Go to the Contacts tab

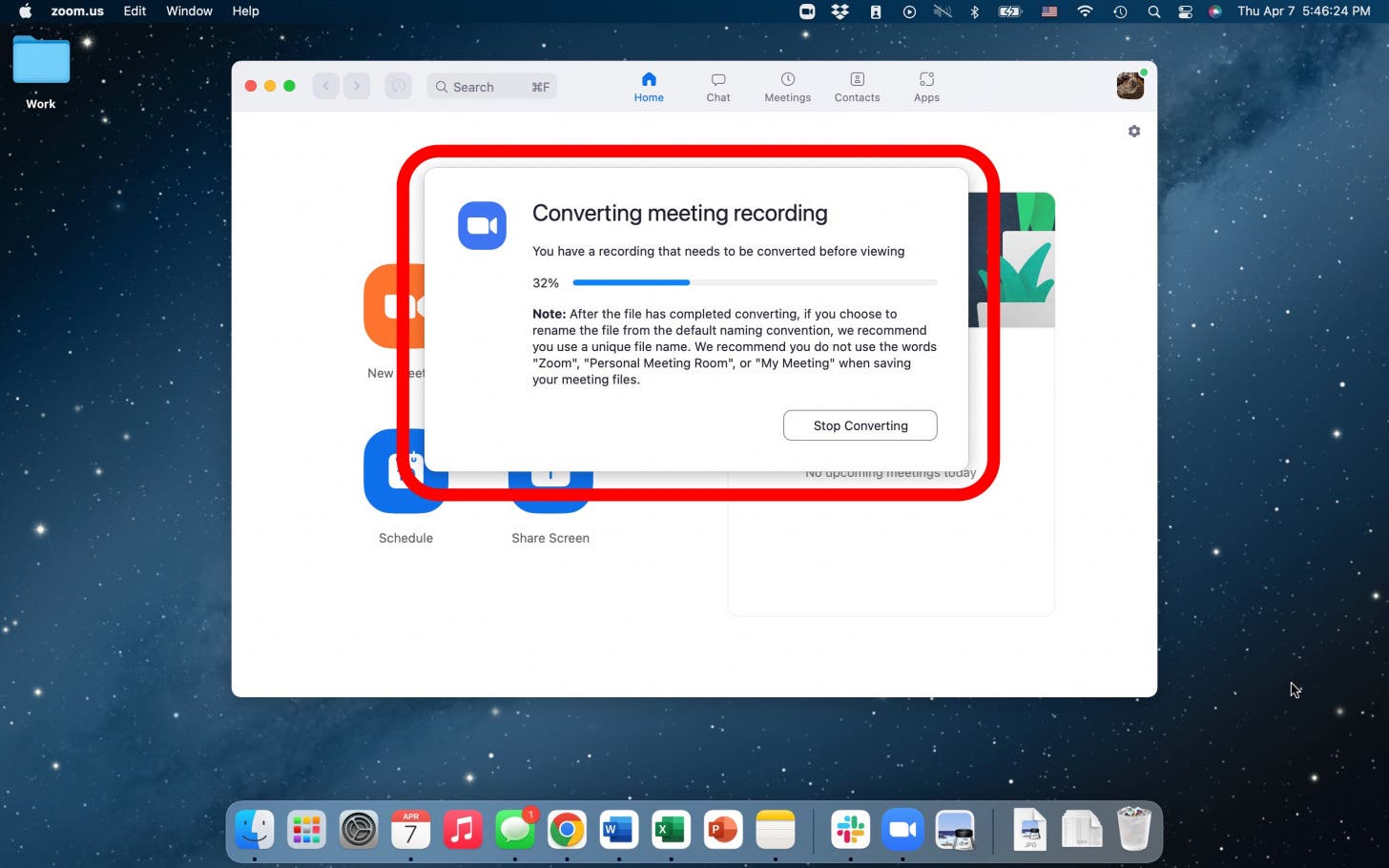click(x=857, y=87)
